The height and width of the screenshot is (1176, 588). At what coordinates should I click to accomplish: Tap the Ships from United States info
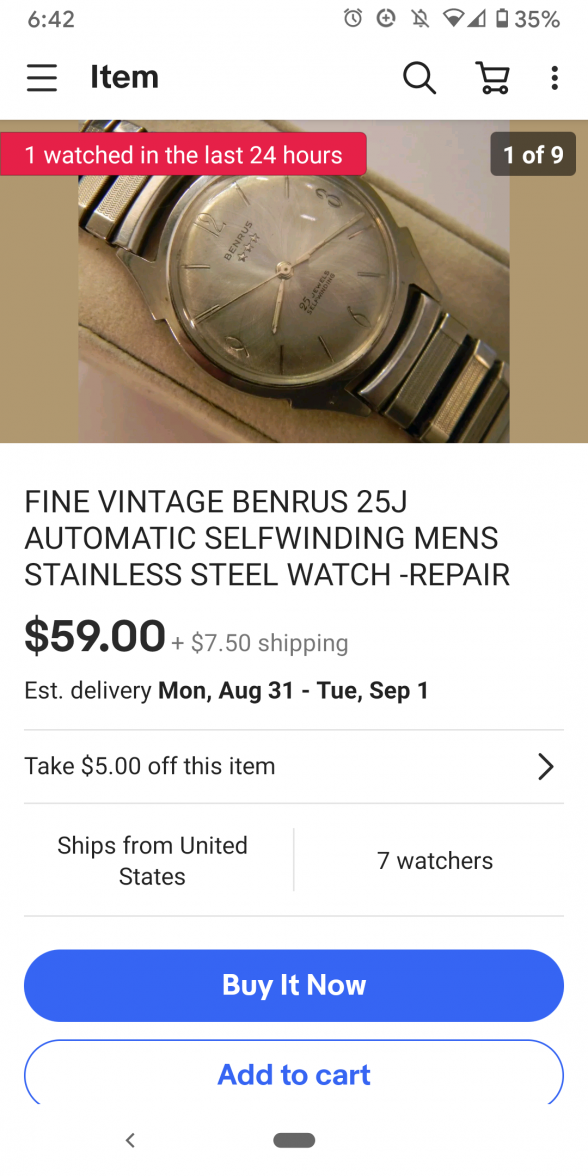click(x=152, y=860)
